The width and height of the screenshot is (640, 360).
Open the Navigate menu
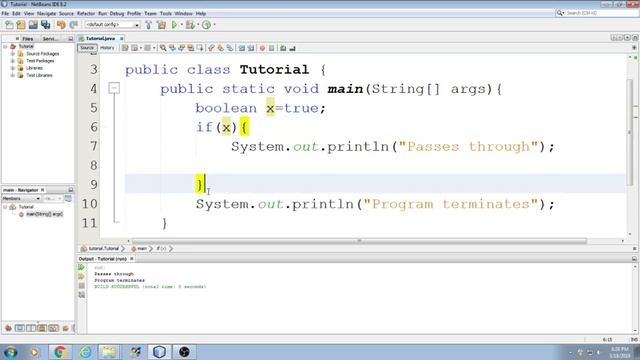coord(46,13)
